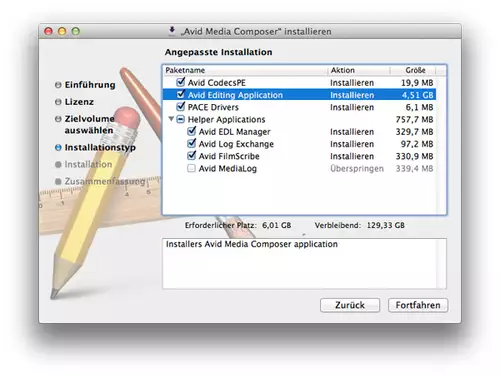Screen dimensions: 500x377
Task: Select the Avid CodecsPE package name
Action: 217,83
